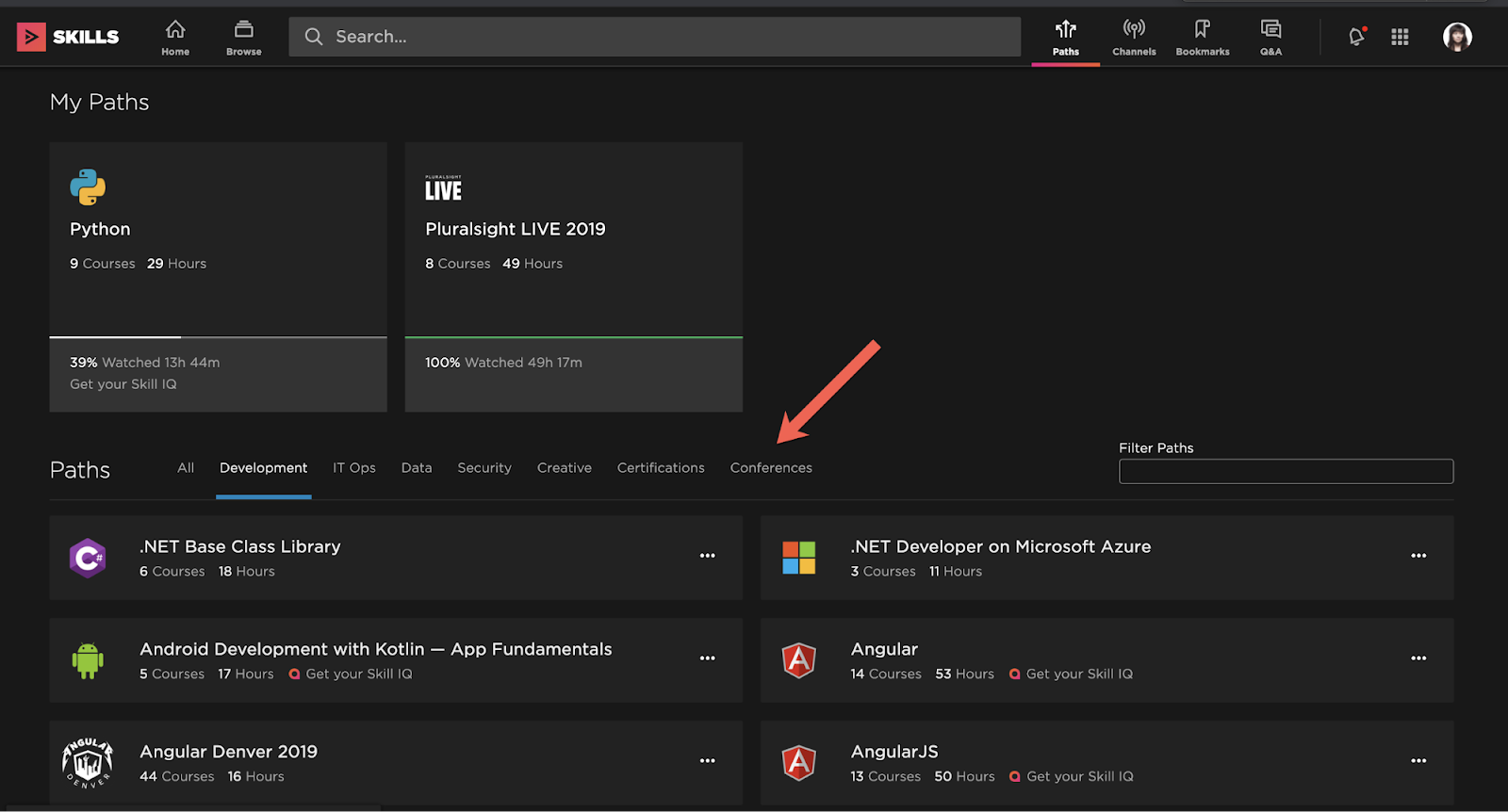
Task: Click '53 Hours' under the Angular path
Action: click(x=964, y=674)
